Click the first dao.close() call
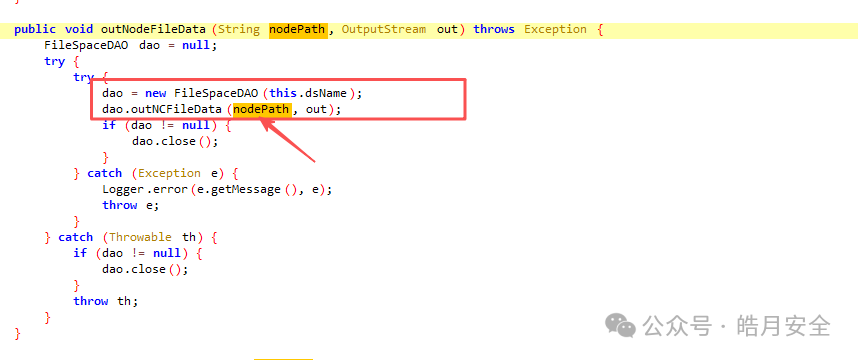Viewport: 858px width, 360px height. (x=175, y=141)
